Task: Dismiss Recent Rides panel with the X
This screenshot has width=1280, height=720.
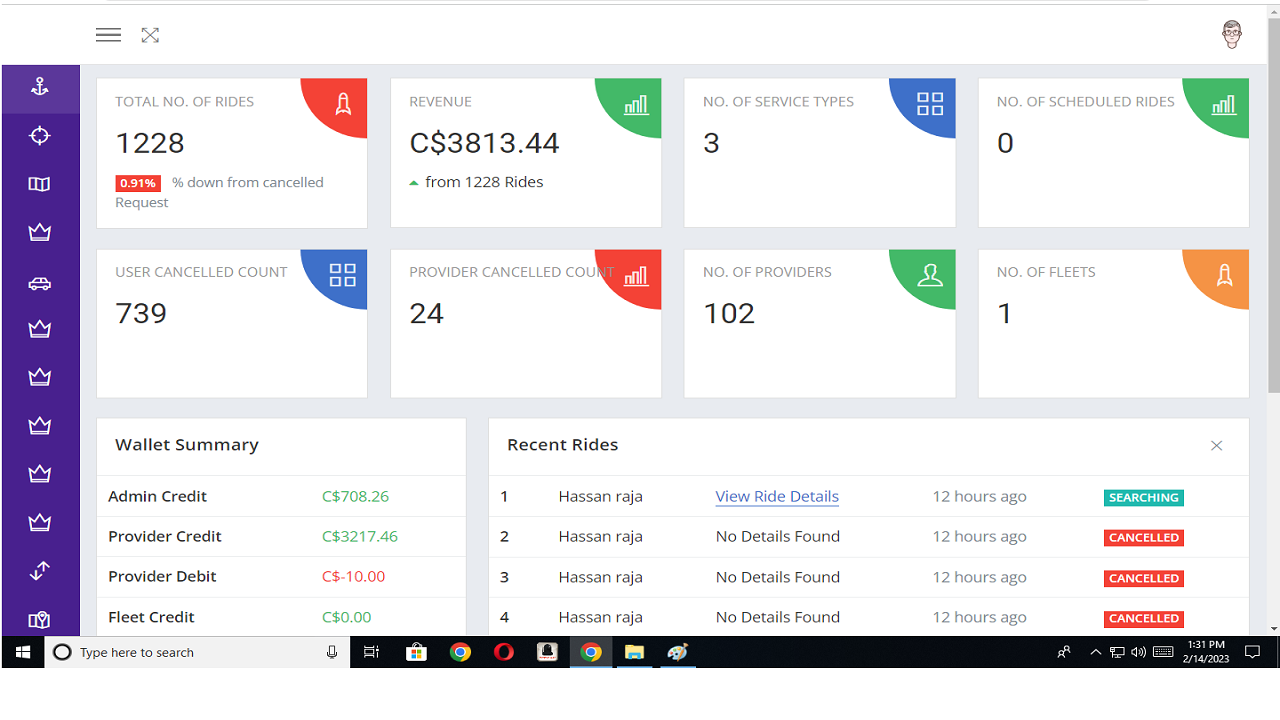Action: coord(1216,445)
